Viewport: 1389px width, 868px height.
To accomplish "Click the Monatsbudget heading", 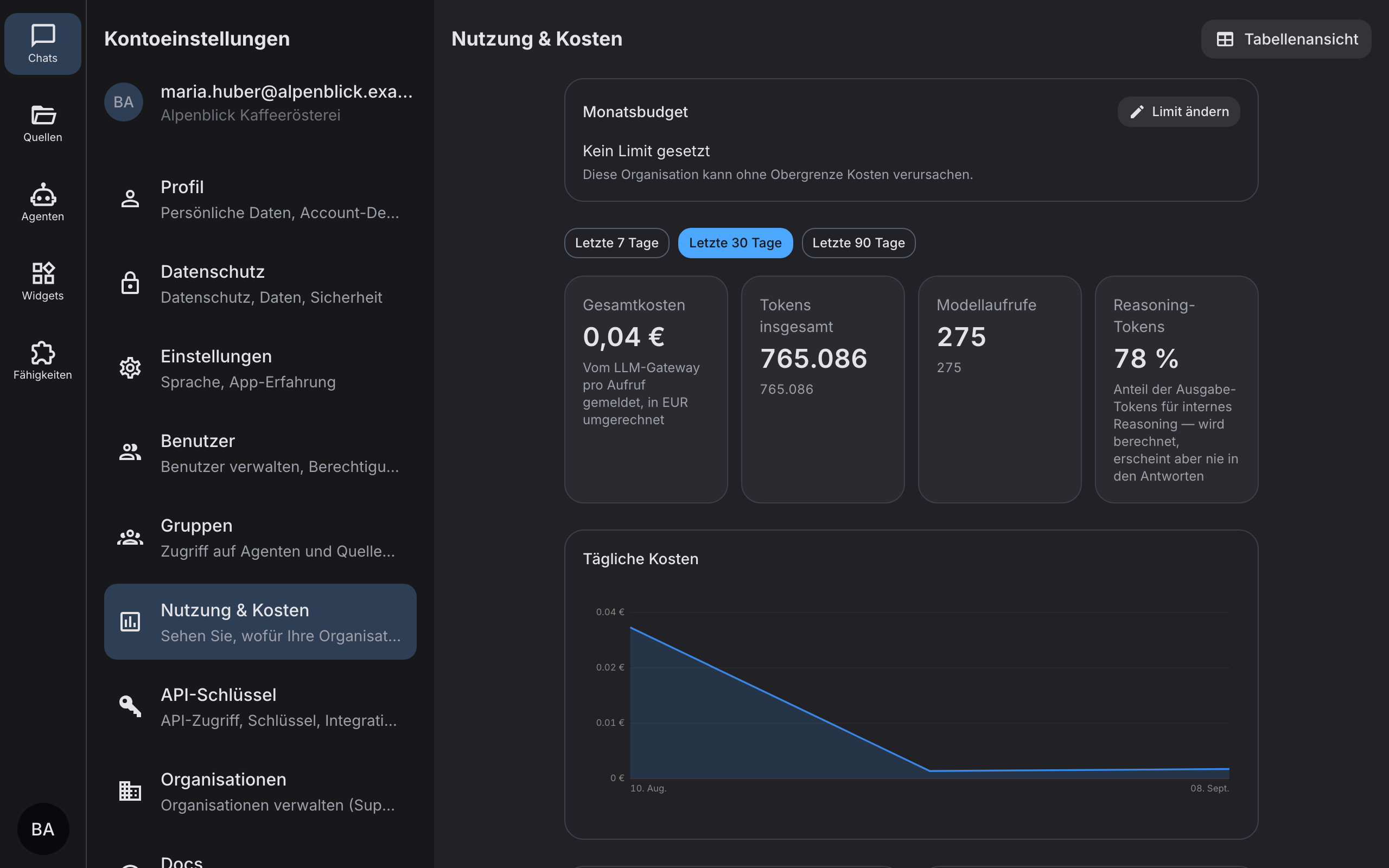I will [635, 112].
